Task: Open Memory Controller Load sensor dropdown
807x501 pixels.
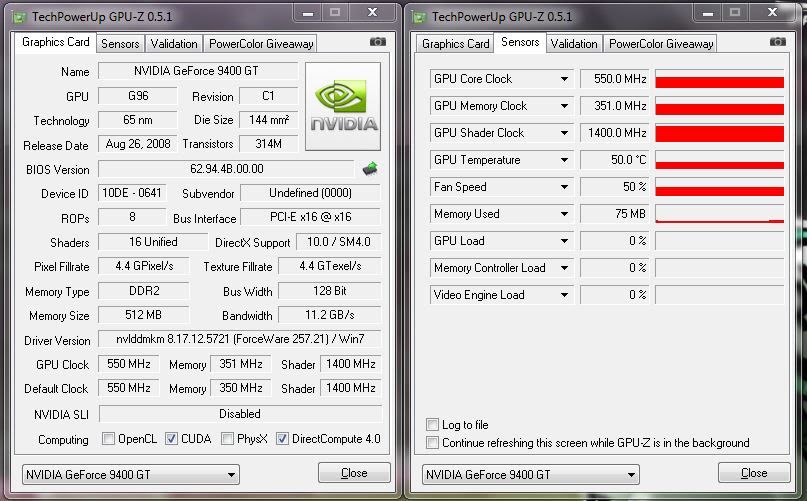Action: (x=564, y=268)
